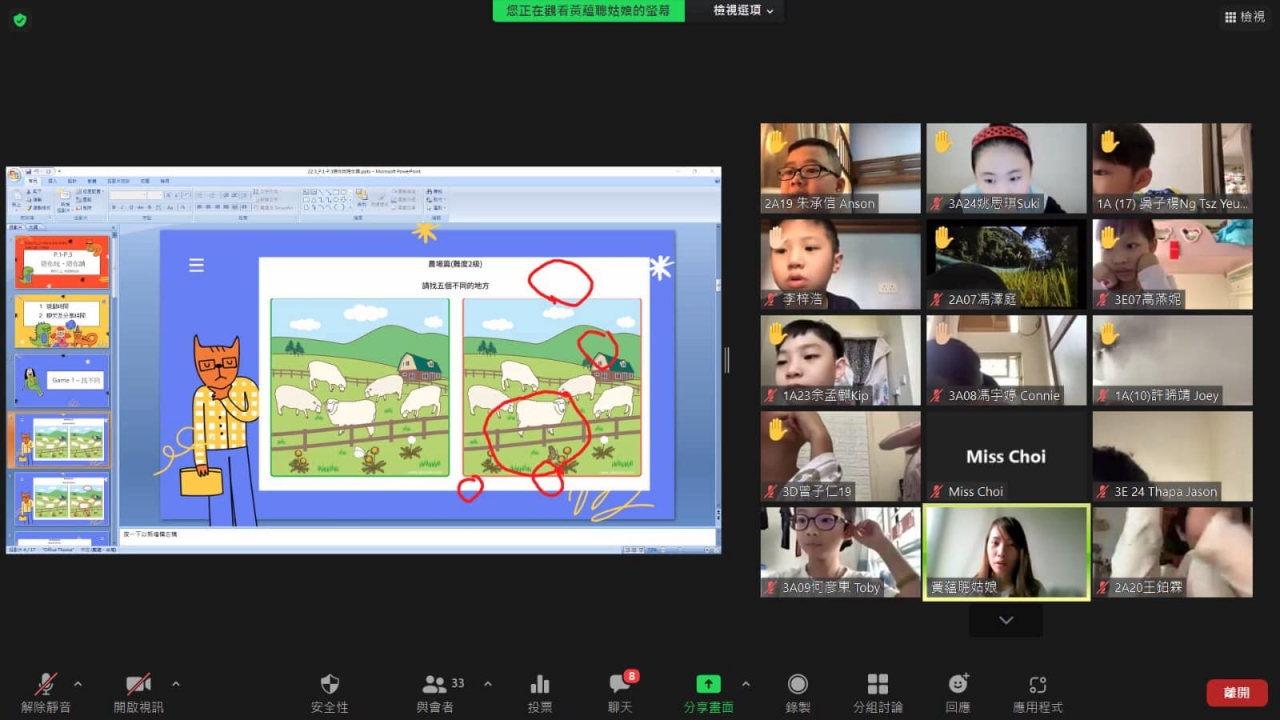Screen dimensions: 1280x720
Task: Start recording with the 錄製 icon
Action: click(797, 685)
